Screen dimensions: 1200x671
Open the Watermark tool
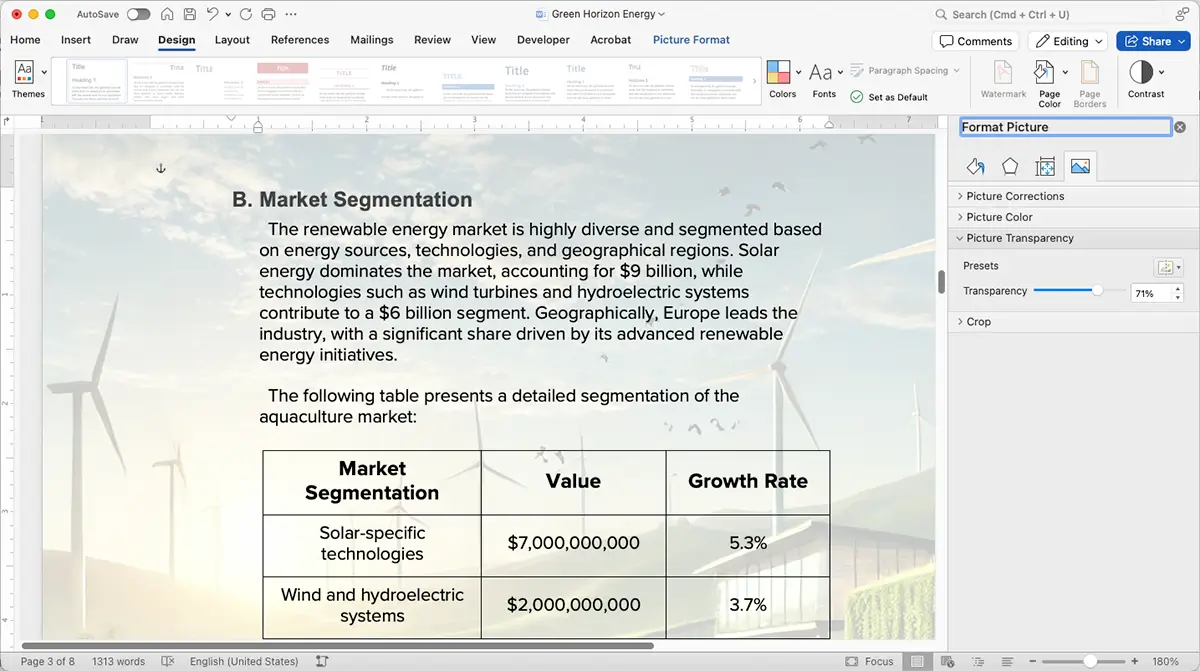coord(1002,80)
